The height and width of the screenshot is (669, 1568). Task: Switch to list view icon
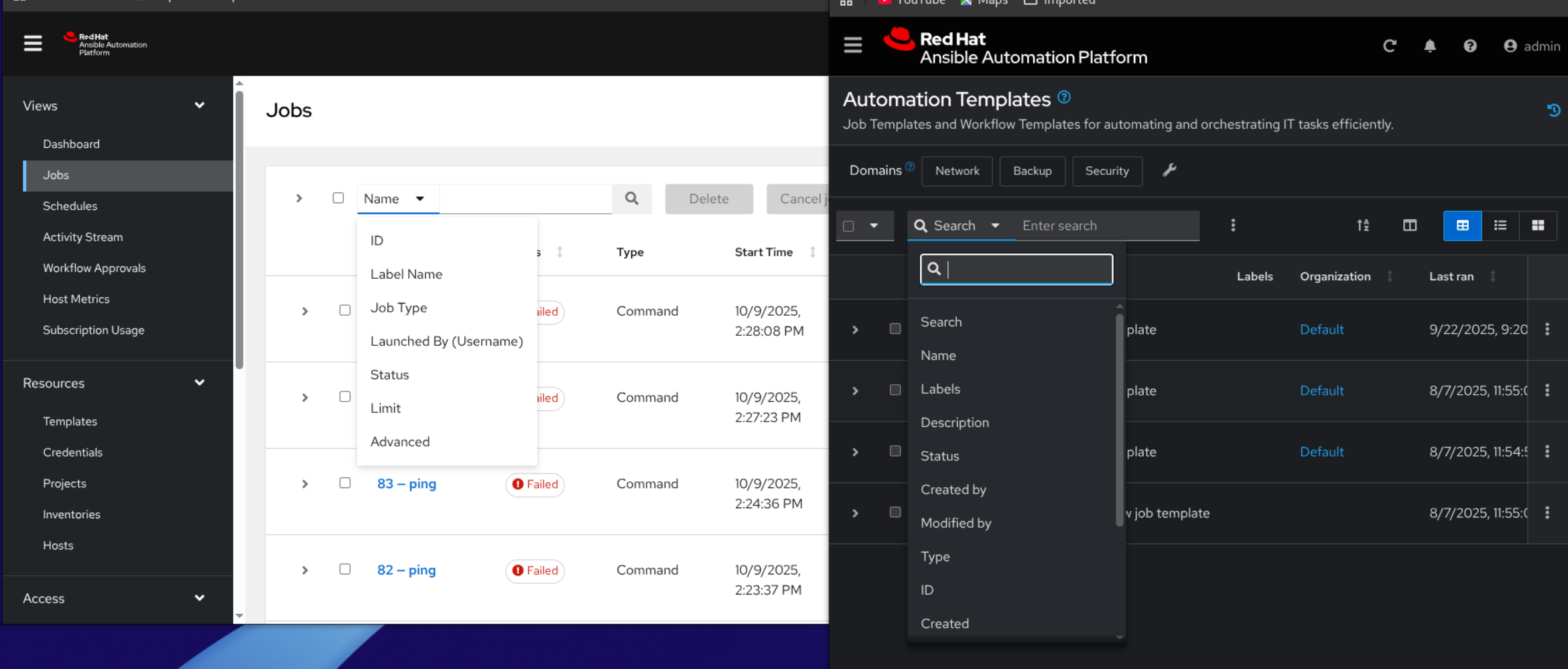tap(1500, 225)
